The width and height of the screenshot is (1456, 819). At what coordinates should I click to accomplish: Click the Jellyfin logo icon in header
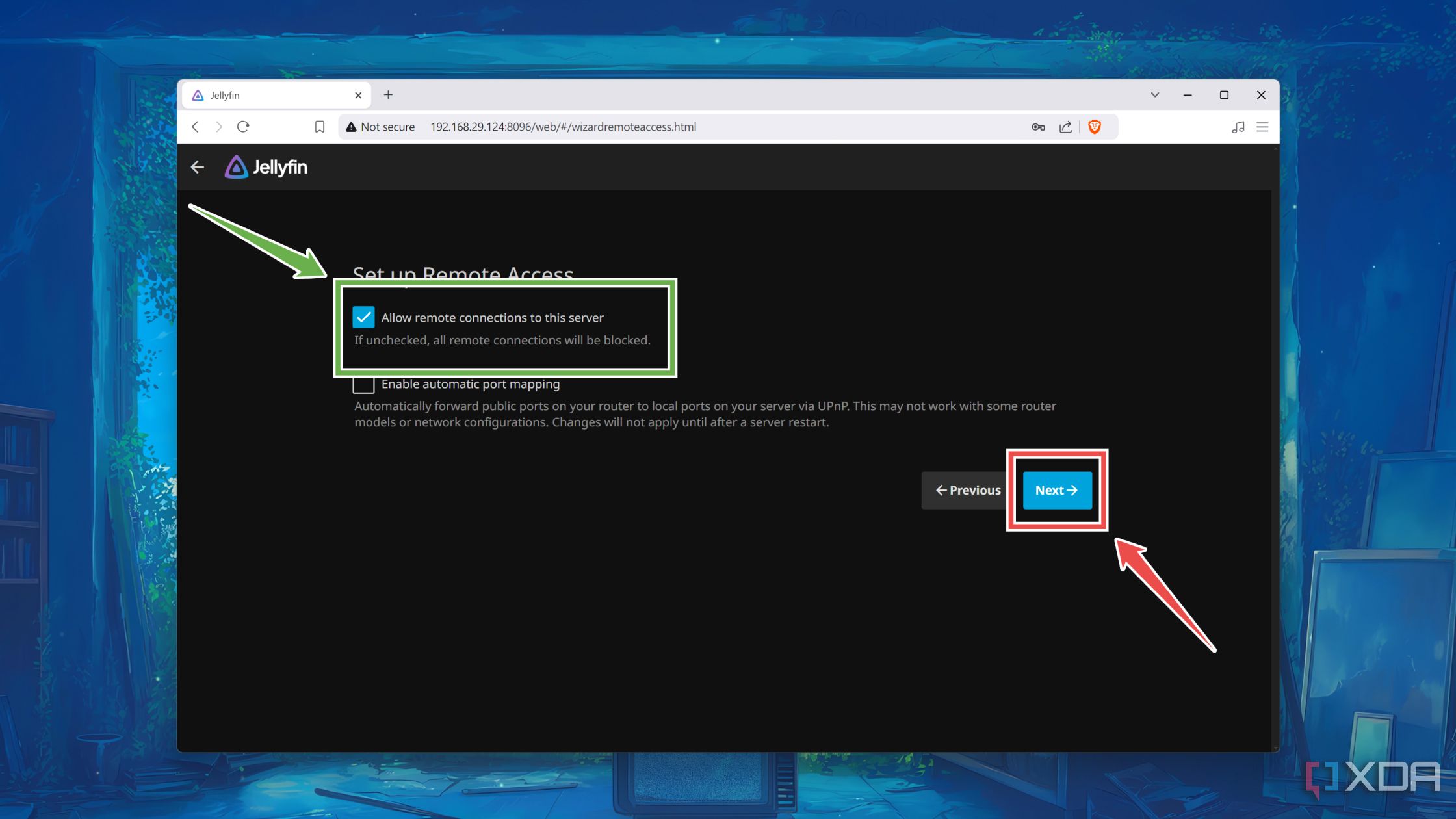click(234, 166)
